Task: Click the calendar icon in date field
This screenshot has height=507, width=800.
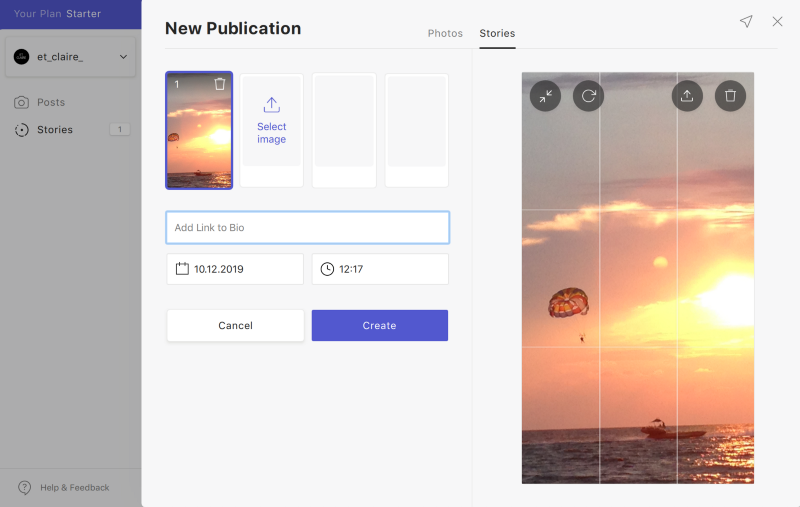Action: pos(182,269)
